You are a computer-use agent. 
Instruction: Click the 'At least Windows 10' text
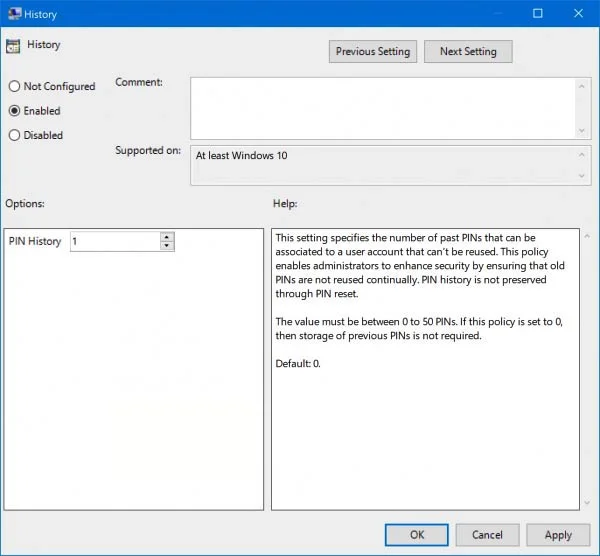tap(241, 156)
